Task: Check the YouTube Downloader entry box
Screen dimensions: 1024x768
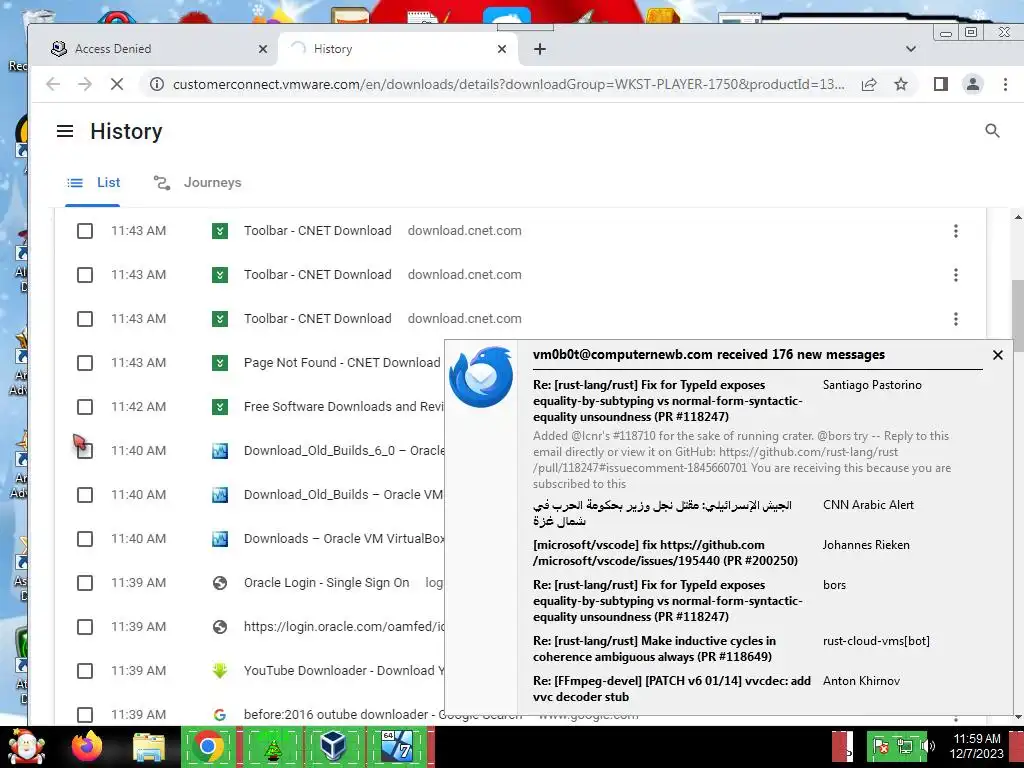Action: tap(85, 671)
